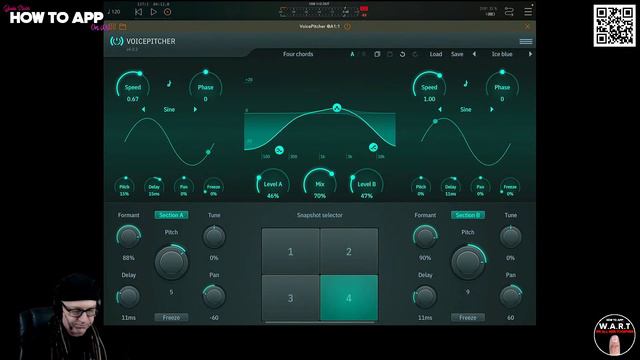Open the host hamburger menu at top right
The image size is (640, 360).
pos(528,11)
